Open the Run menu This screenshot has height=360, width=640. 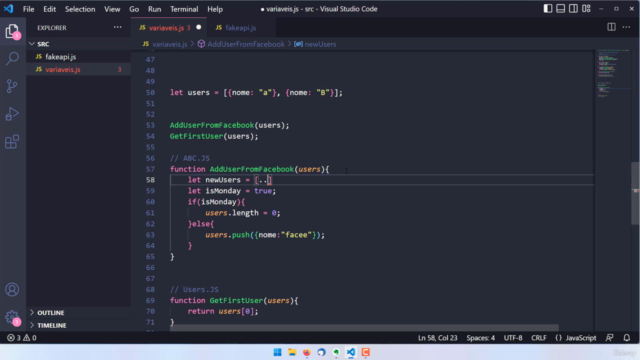point(154,9)
